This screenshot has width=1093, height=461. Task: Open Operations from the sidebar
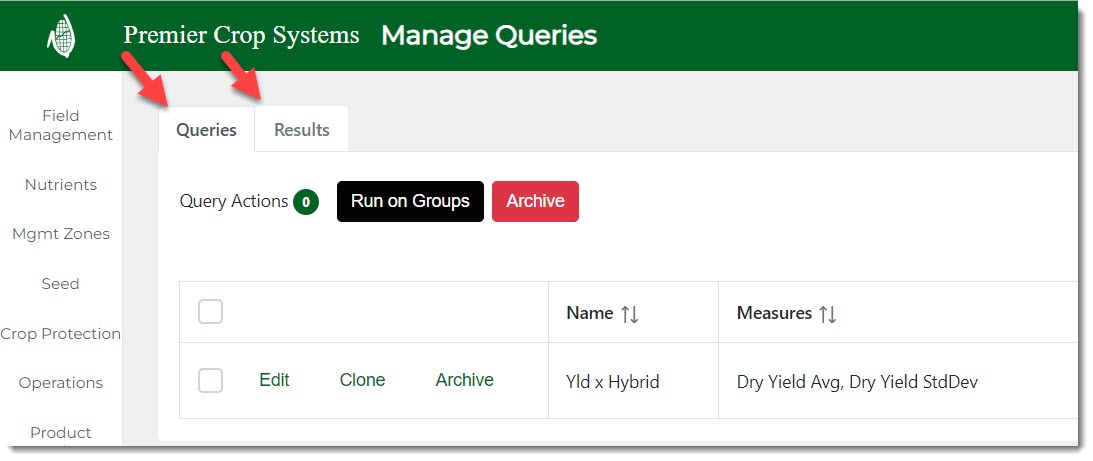click(60, 383)
